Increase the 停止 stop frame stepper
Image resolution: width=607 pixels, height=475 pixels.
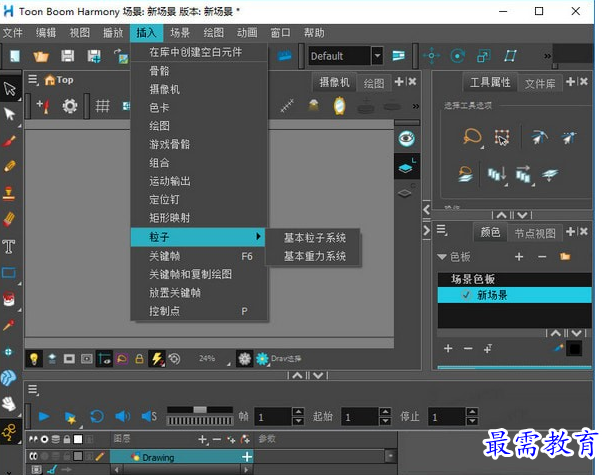tap(472, 412)
